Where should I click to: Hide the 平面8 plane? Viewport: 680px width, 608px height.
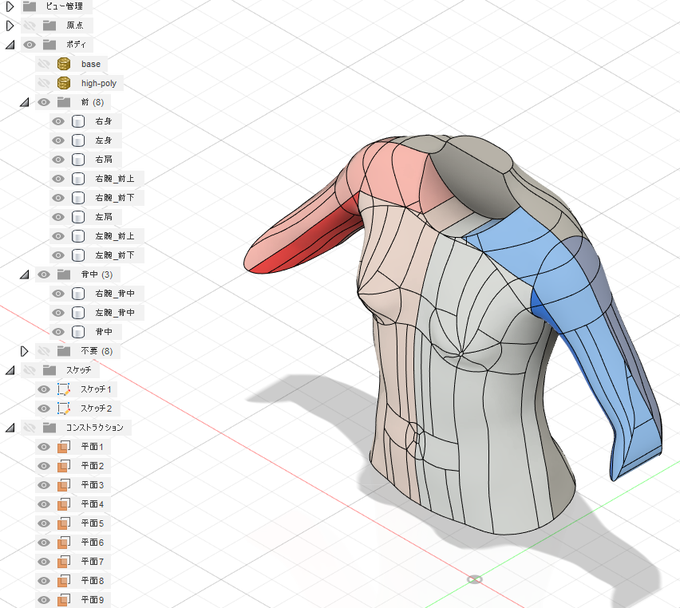coord(44,581)
